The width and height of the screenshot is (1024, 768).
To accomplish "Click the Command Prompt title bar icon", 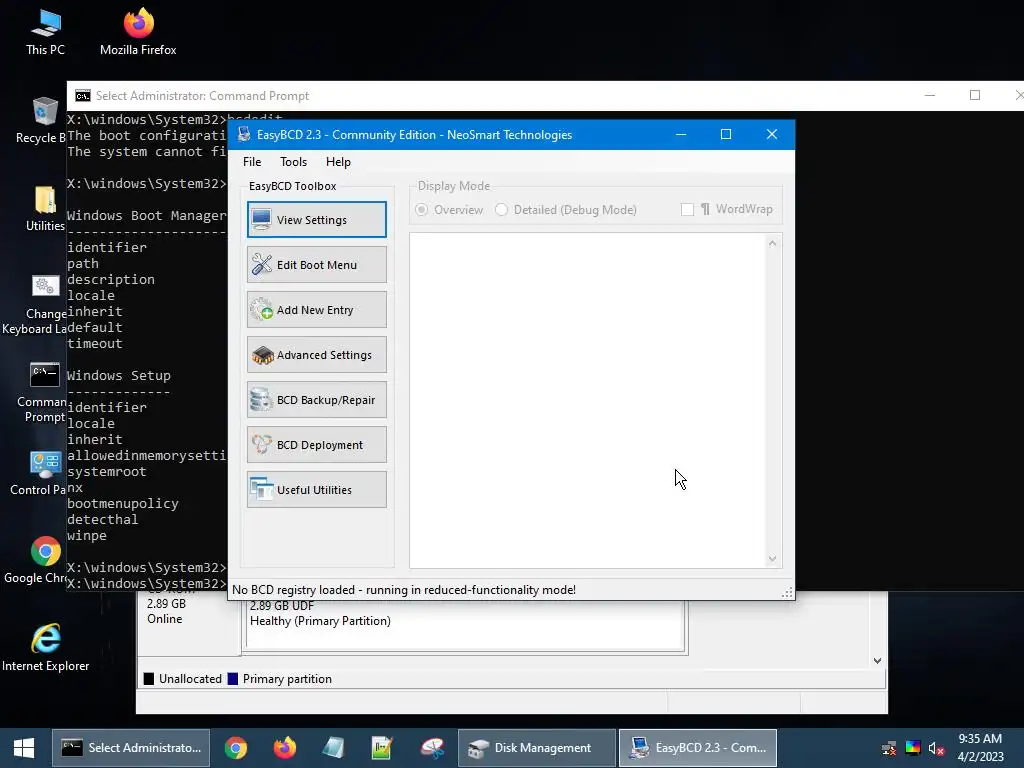I will coord(83,96).
